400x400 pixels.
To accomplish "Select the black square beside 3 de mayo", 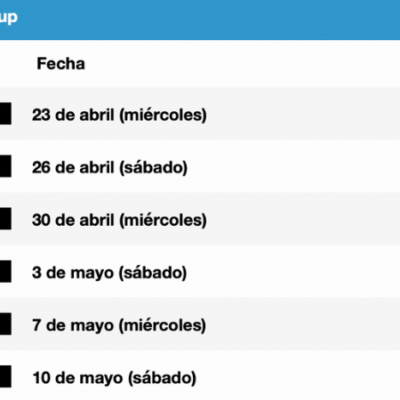I will click(x=6, y=272).
